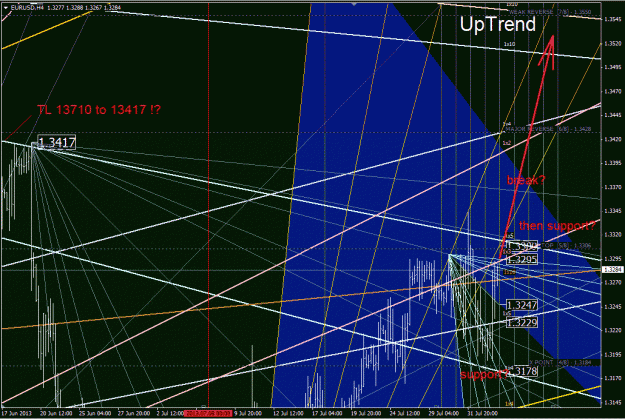Viewport: 625px width, 419px height.
Task: Click '25 Jun 04:00' on the time axis
Action: tap(95, 413)
